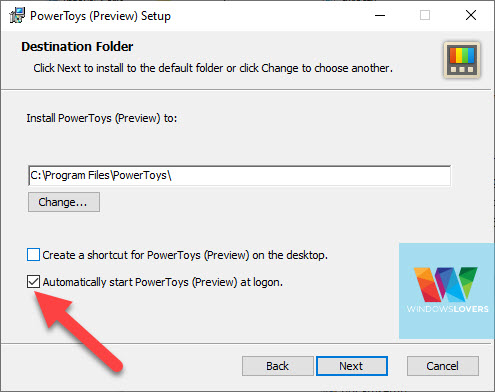Click the 'Create a shortcut for PowerToys' label
495x392 pixels.
tap(185, 255)
